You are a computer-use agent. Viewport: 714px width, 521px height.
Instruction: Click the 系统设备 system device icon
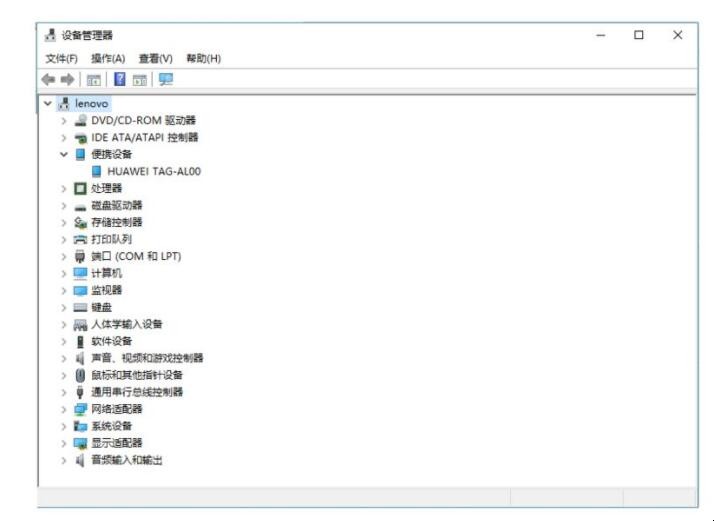tap(80, 426)
